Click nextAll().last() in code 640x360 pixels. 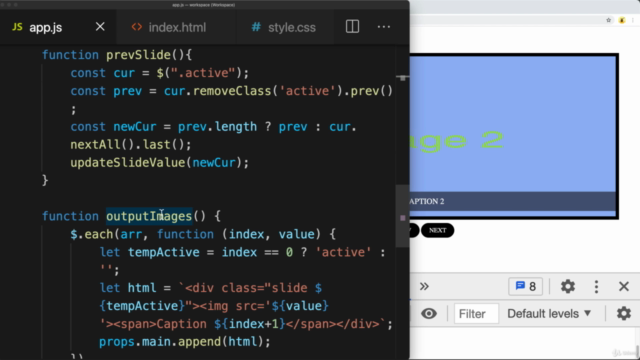pyautogui.click(x=131, y=144)
